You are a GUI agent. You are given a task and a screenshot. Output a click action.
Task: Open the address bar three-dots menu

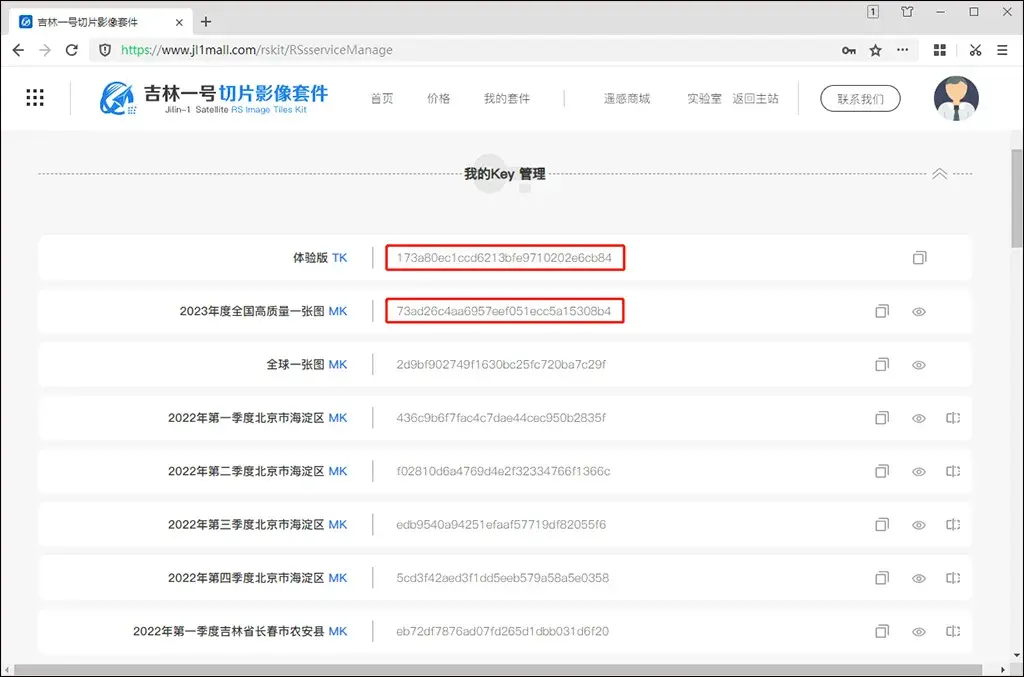tap(903, 50)
